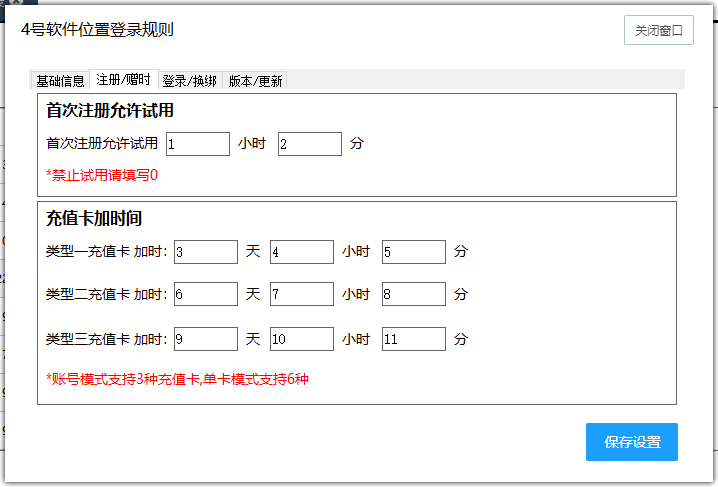Switch to the 基础信息 tab
Image resolution: width=718 pixels, height=487 pixels.
(x=60, y=81)
